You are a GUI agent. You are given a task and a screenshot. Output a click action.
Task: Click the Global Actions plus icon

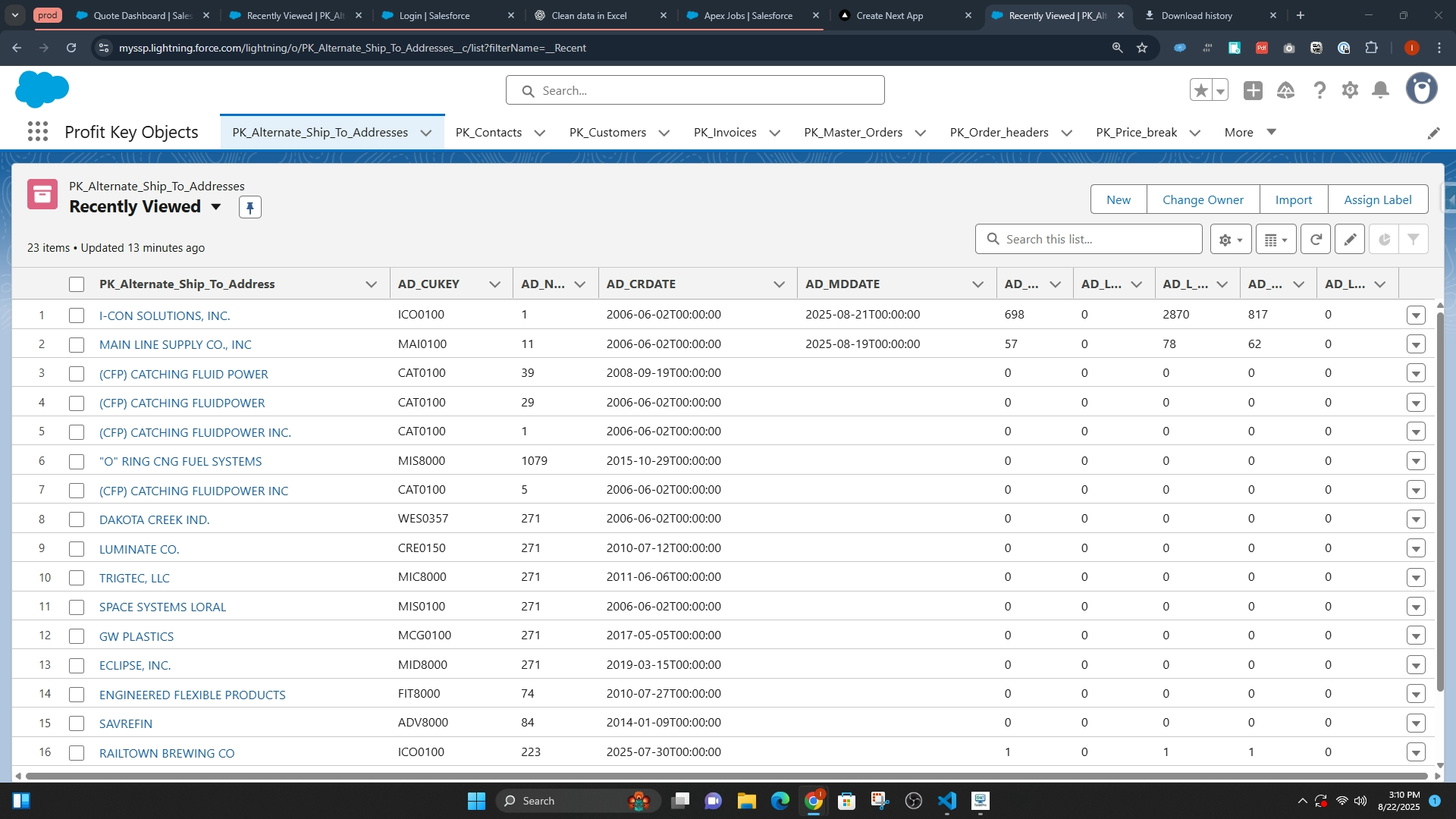(1253, 91)
